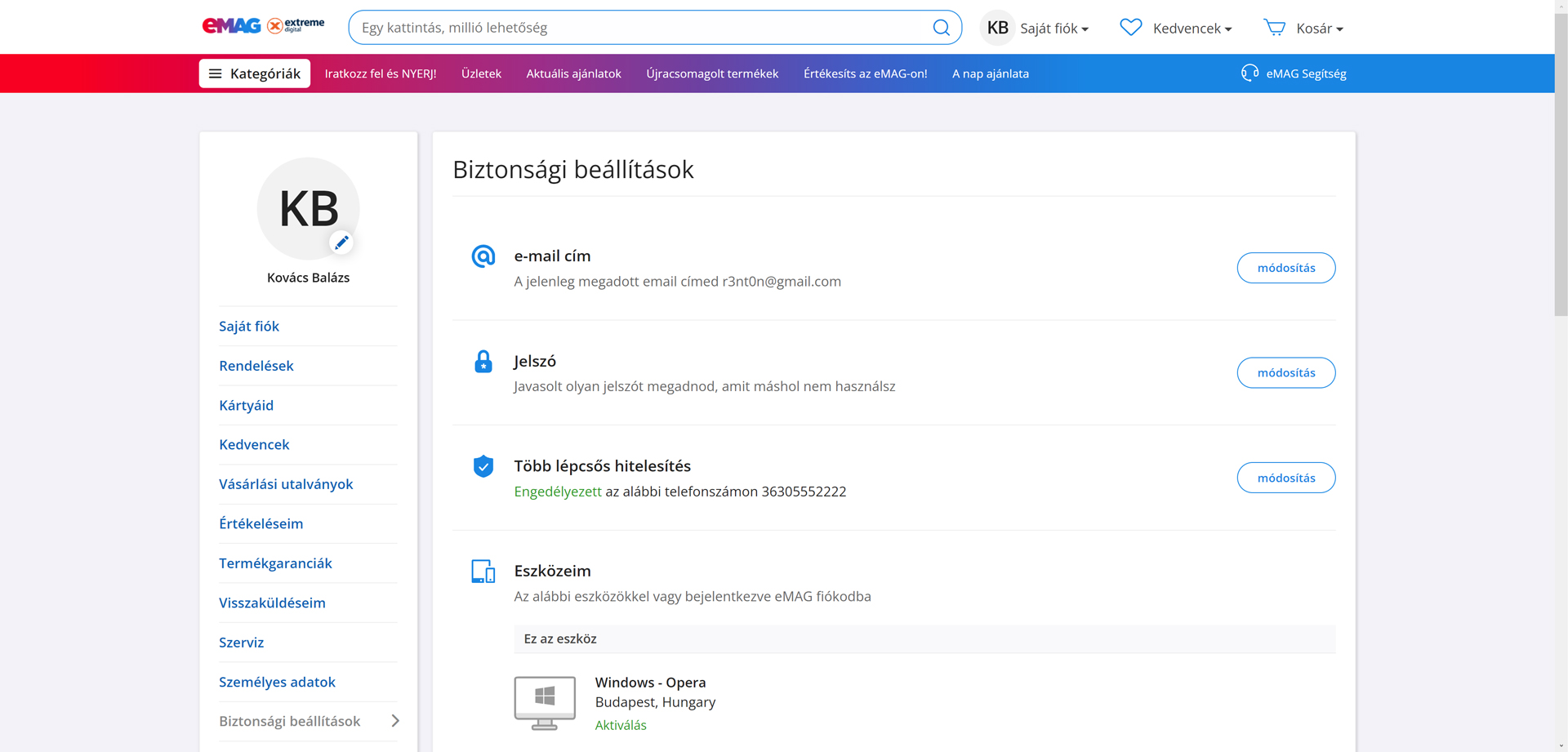Click the eMAG logo in header
The image size is (1568, 752).
point(232,26)
